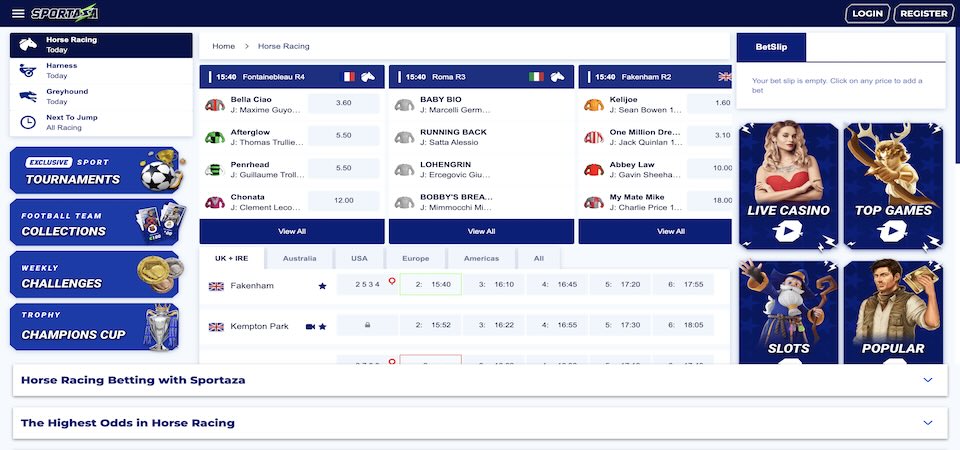This screenshot has width=960, height=450.
Task: Click the video camera icon for Kempton Park
Action: coord(310,327)
